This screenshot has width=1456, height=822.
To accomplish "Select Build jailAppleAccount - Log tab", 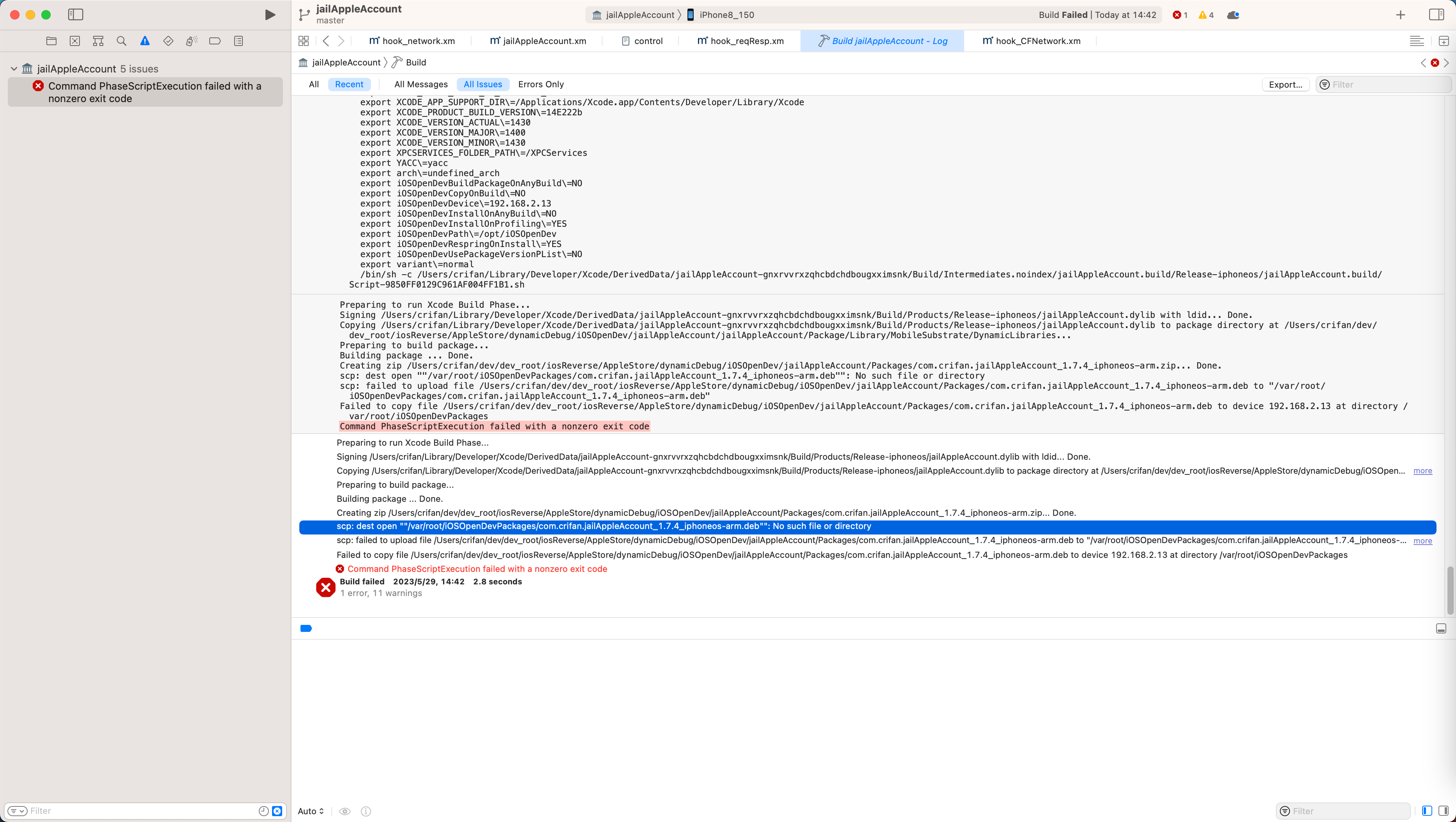I will (882, 41).
